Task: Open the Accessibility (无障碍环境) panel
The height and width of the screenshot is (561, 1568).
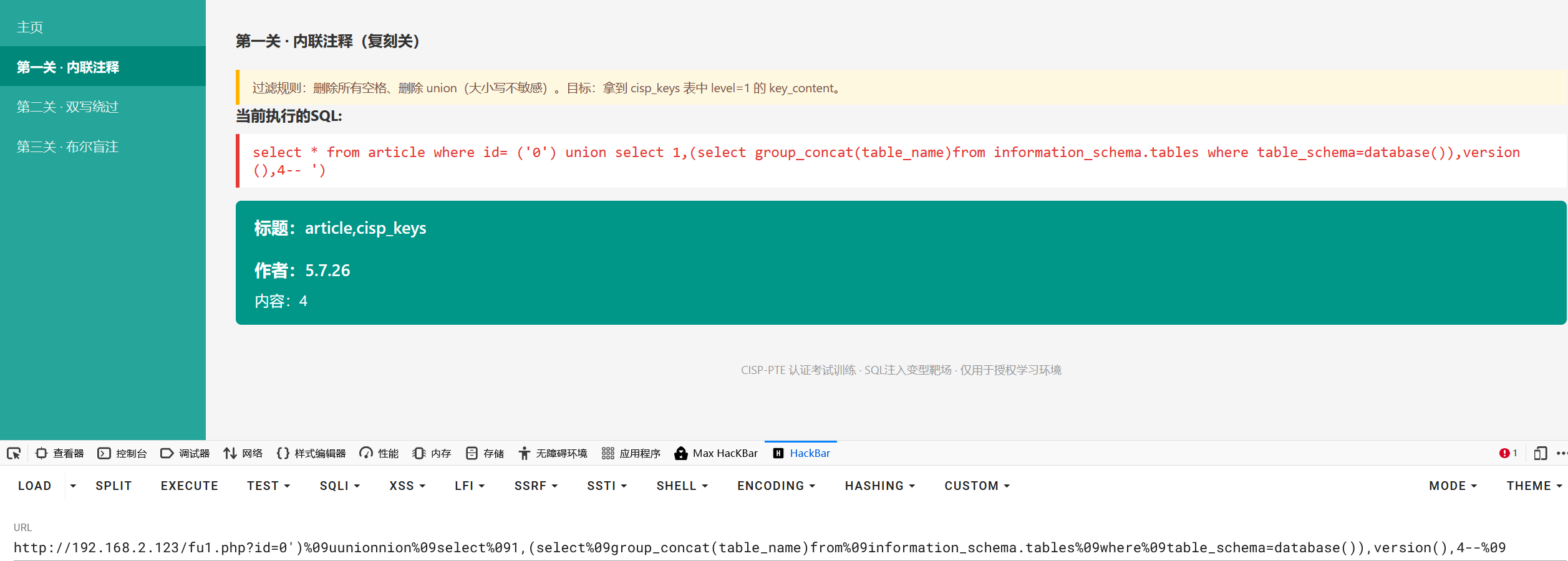Action: click(553, 453)
